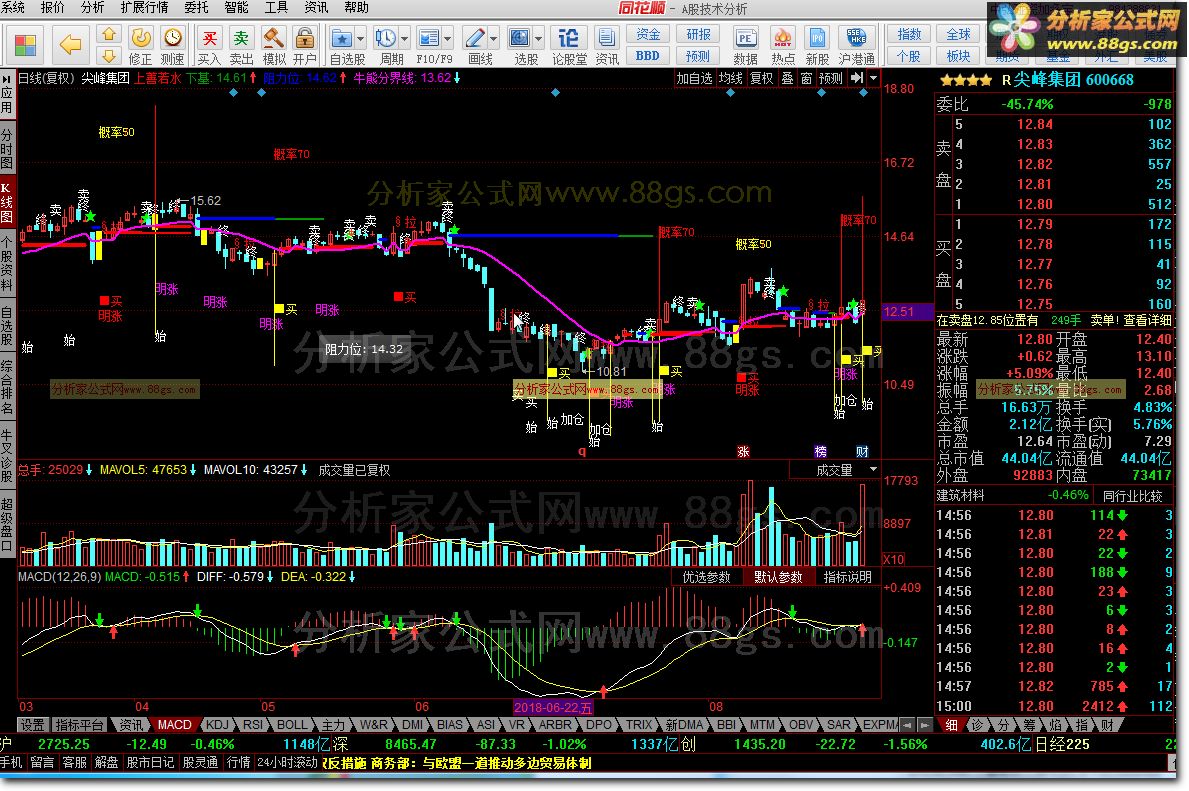The width and height of the screenshot is (1189, 791).
Task: Open 同行业比较 industry comparison link
Action: click(x=1132, y=495)
